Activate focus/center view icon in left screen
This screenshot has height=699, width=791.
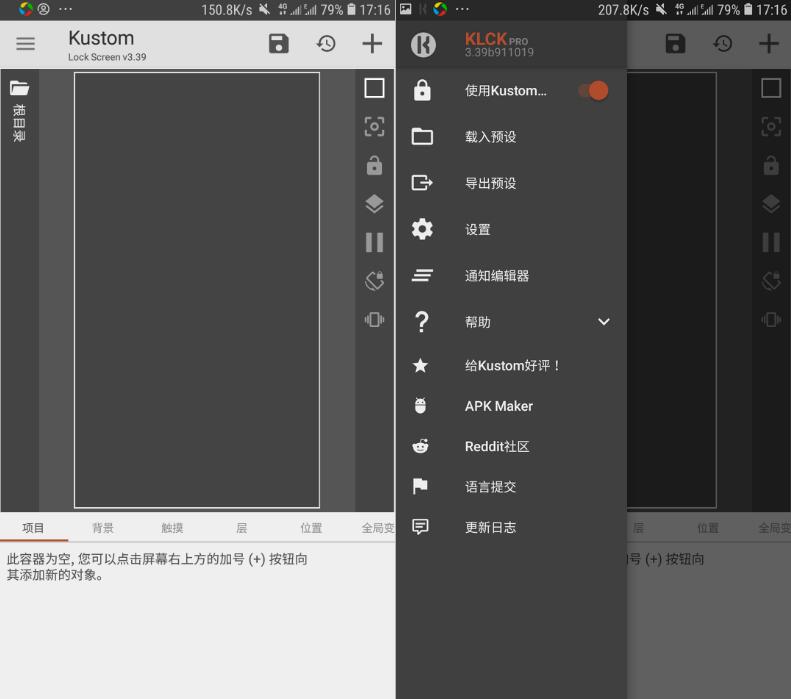coord(374,127)
